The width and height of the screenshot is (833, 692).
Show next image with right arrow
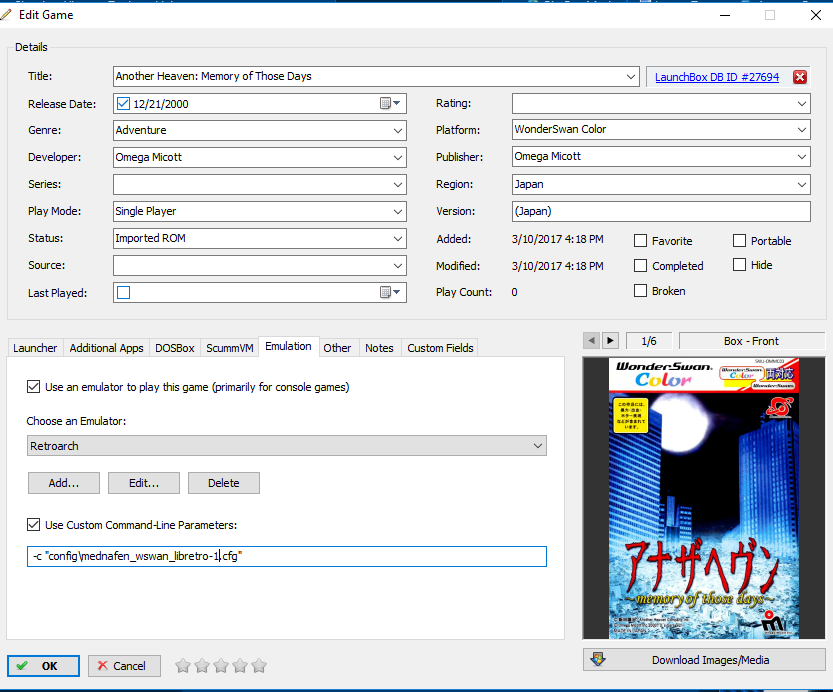610,340
